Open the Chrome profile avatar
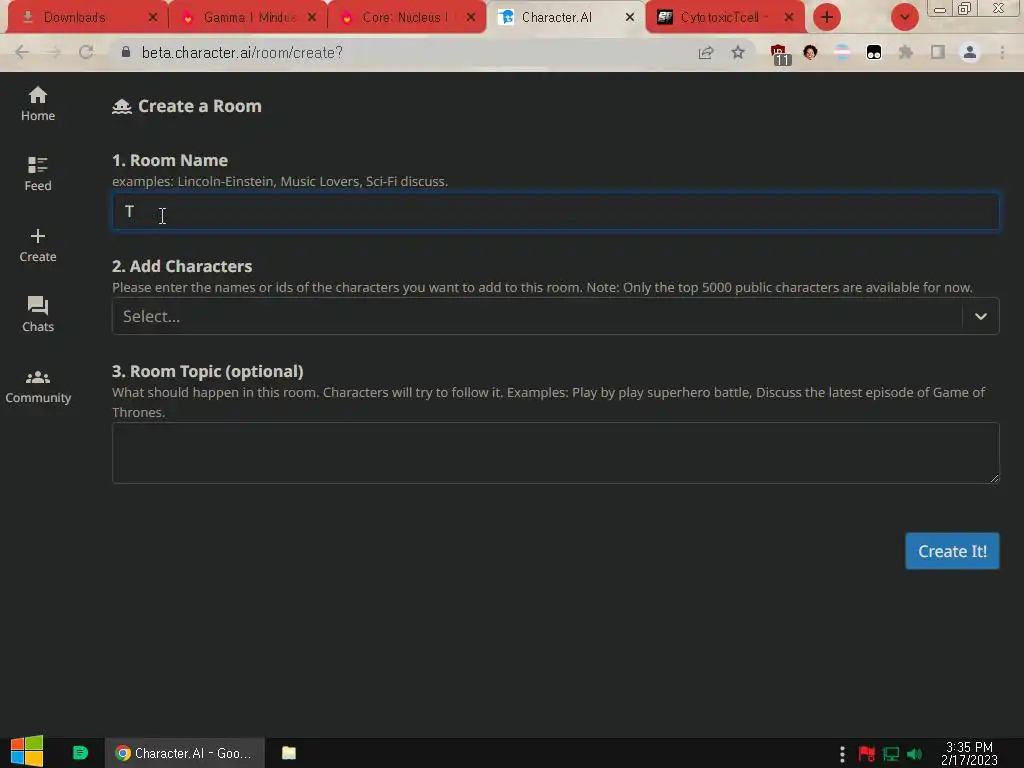This screenshot has width=1024, height=768. (x=970, y=52)
